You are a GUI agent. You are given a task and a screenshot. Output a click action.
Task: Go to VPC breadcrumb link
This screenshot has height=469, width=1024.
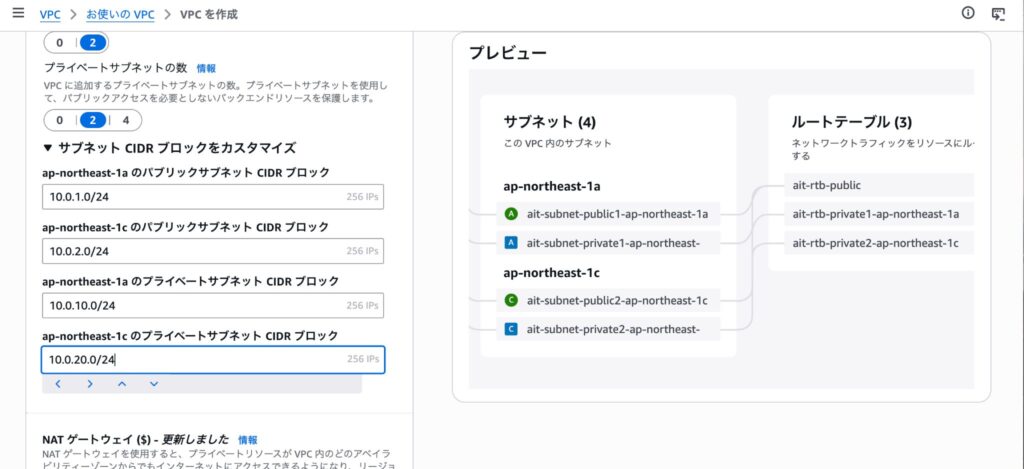tap(49, 15)
